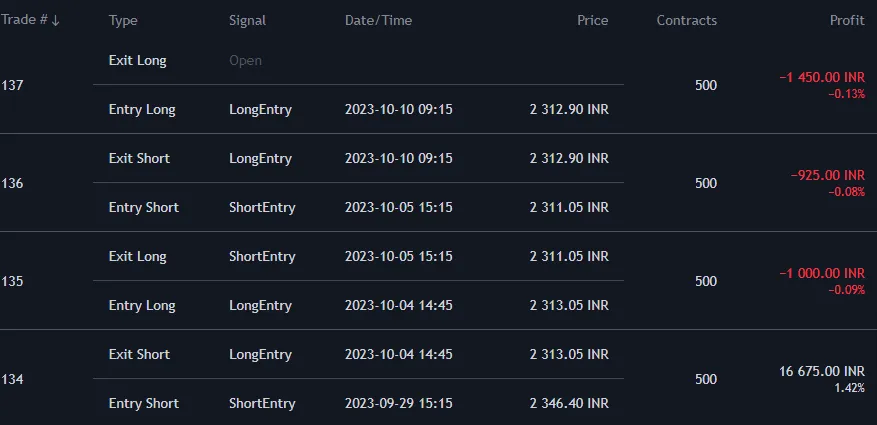Click the Type column header
Screen dimensions: 877x425
123,20
